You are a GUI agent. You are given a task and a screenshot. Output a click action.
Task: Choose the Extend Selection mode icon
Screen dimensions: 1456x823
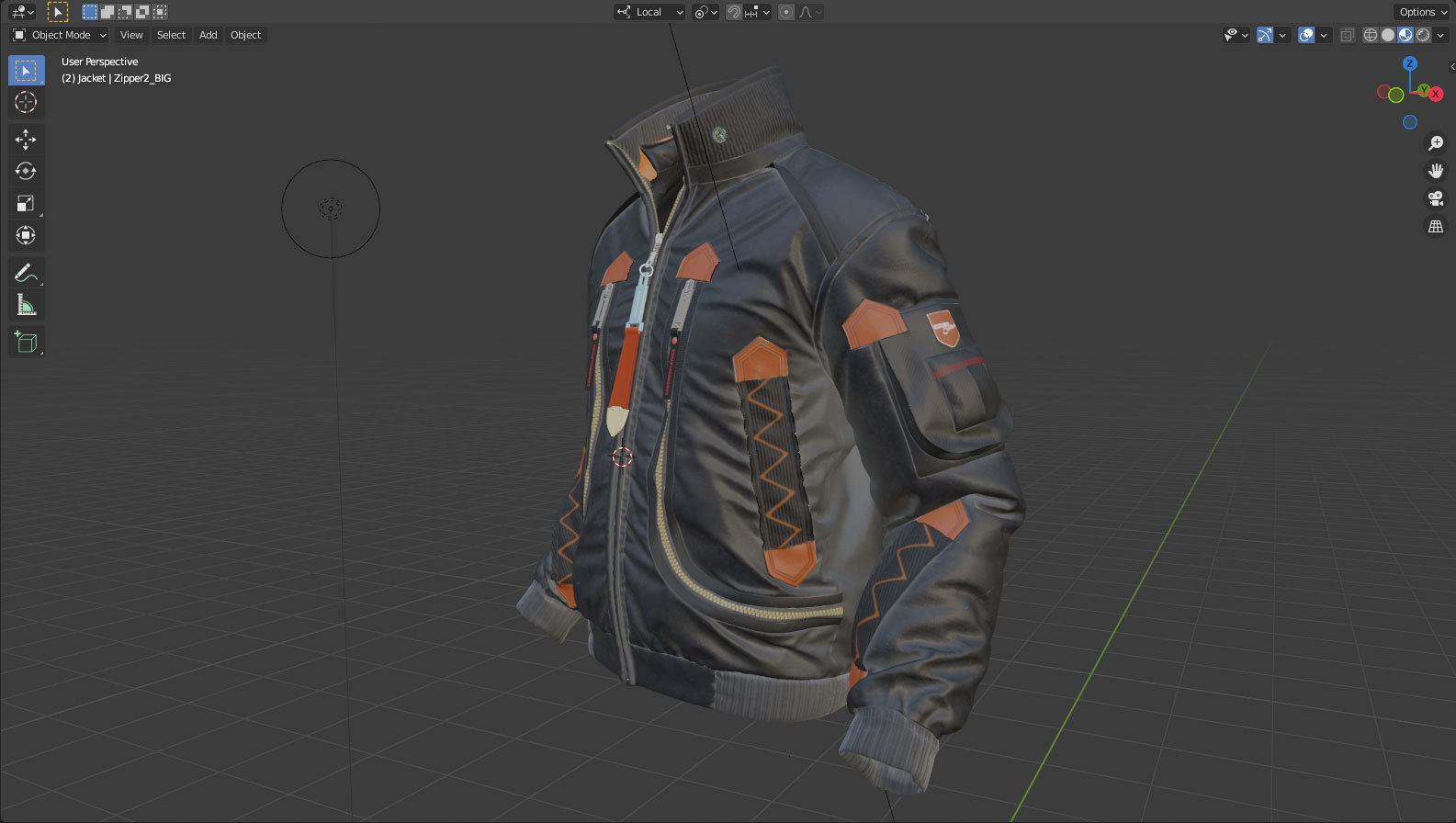point(107,12)
